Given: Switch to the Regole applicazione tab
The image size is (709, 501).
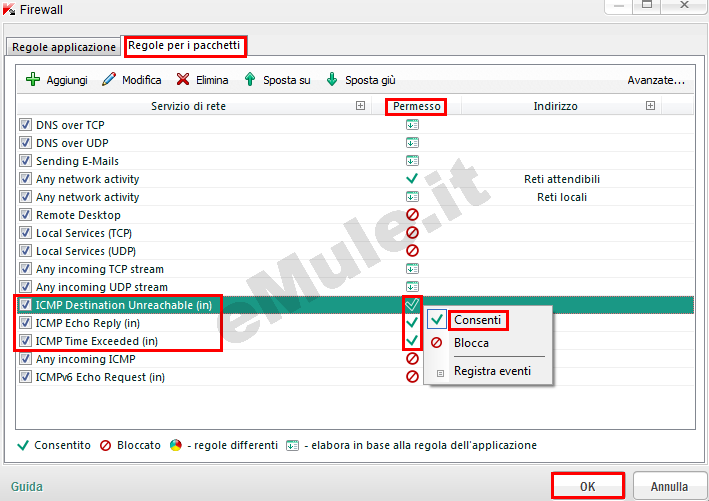Looking at the screenshot, I should 63,47.
